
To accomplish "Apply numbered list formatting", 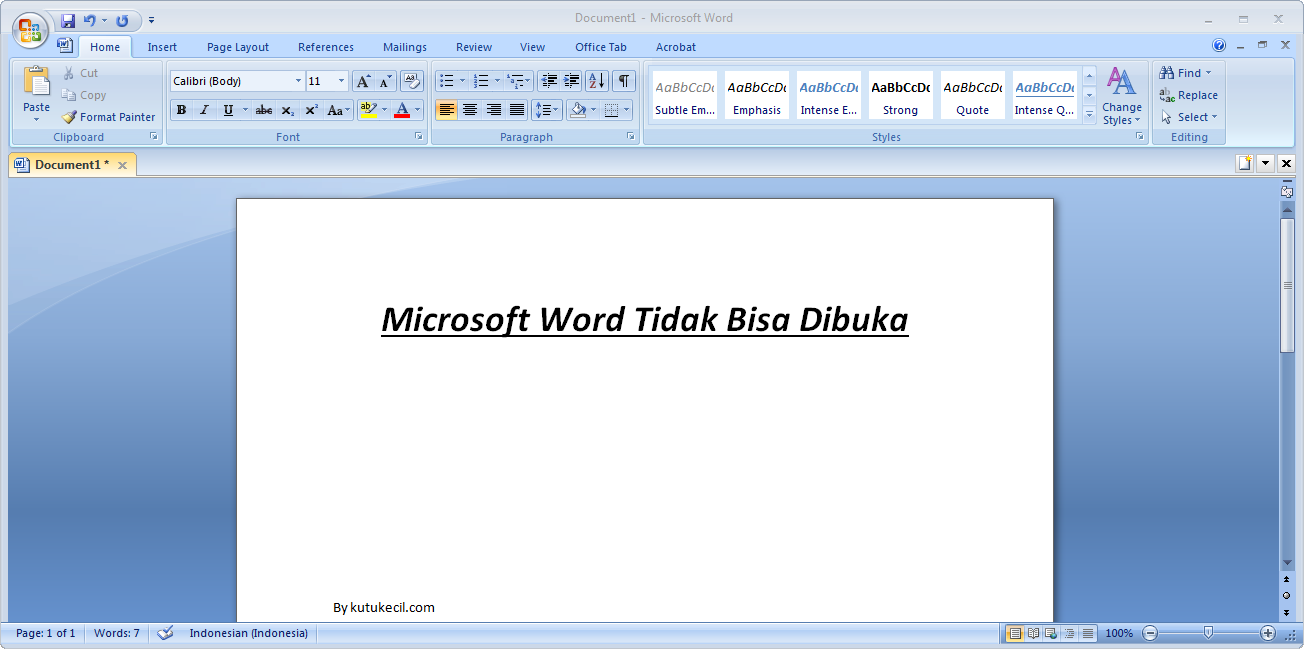I will [x=481, y=81].
